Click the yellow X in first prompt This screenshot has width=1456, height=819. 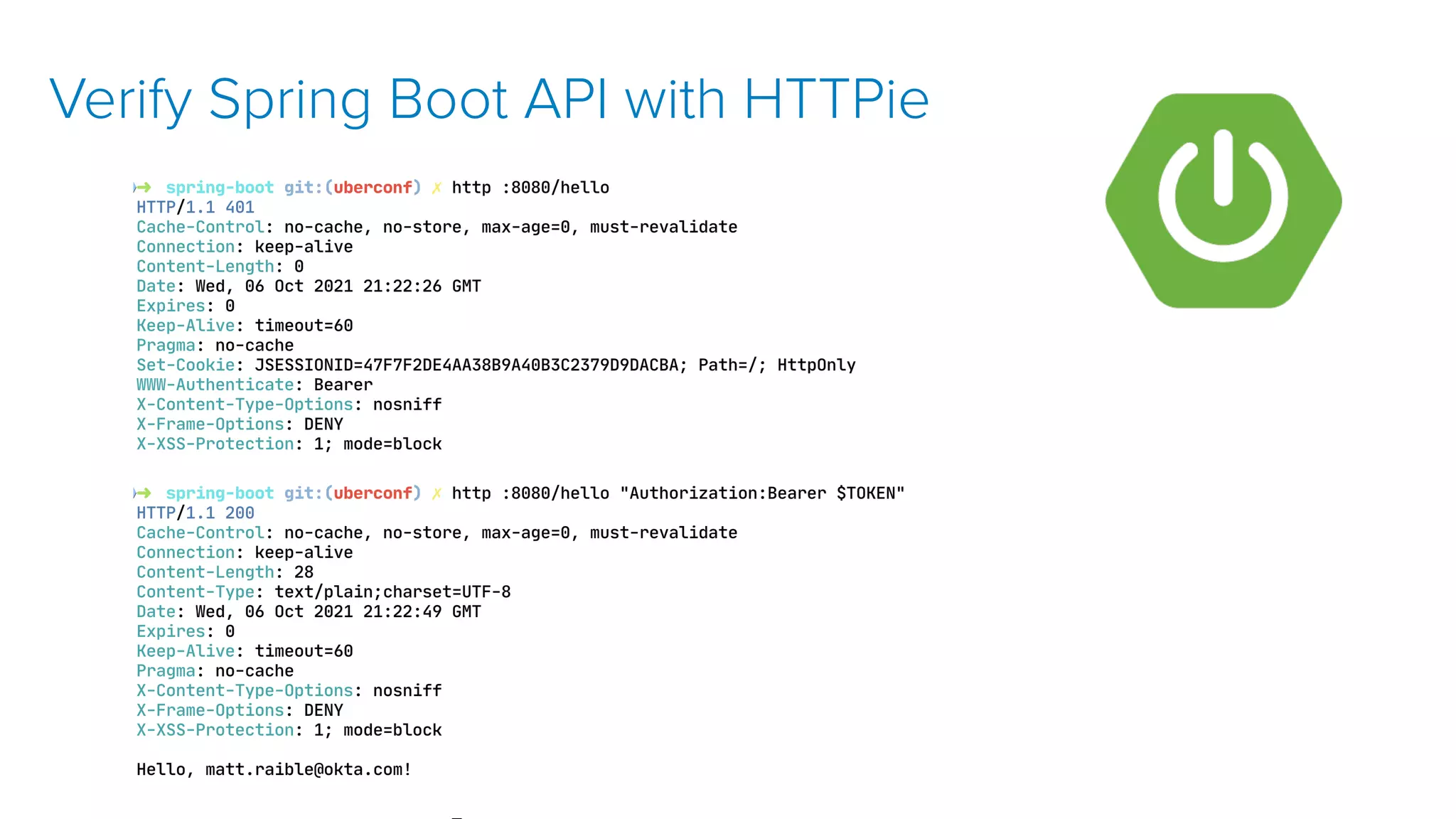pyautogui.click(x=437, y=188)
